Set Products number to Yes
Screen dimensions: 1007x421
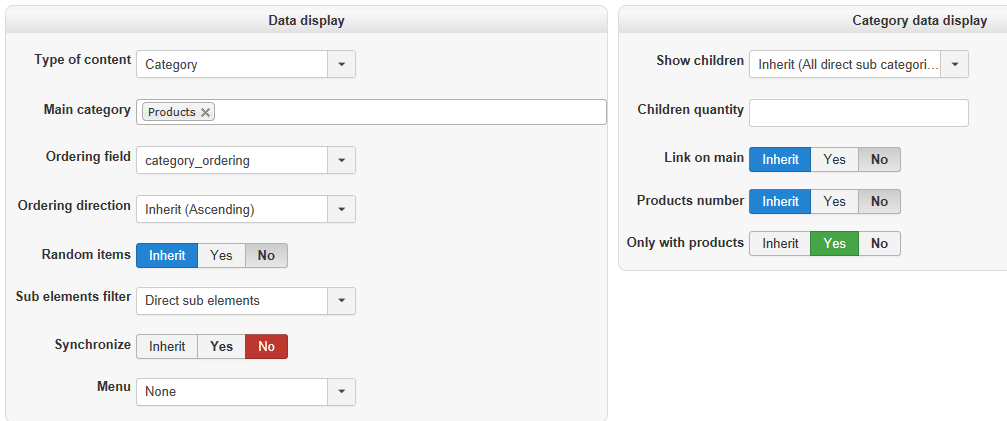834,201
